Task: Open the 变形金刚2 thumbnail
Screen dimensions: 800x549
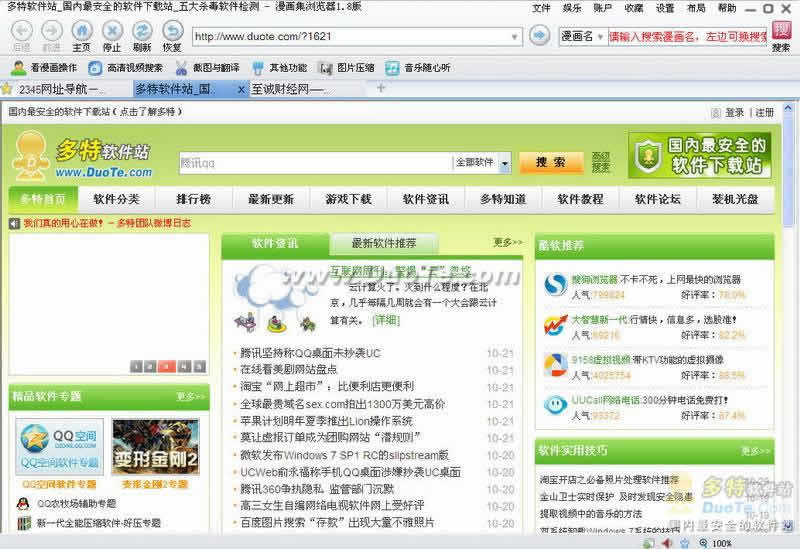Action: coord(155,447)
